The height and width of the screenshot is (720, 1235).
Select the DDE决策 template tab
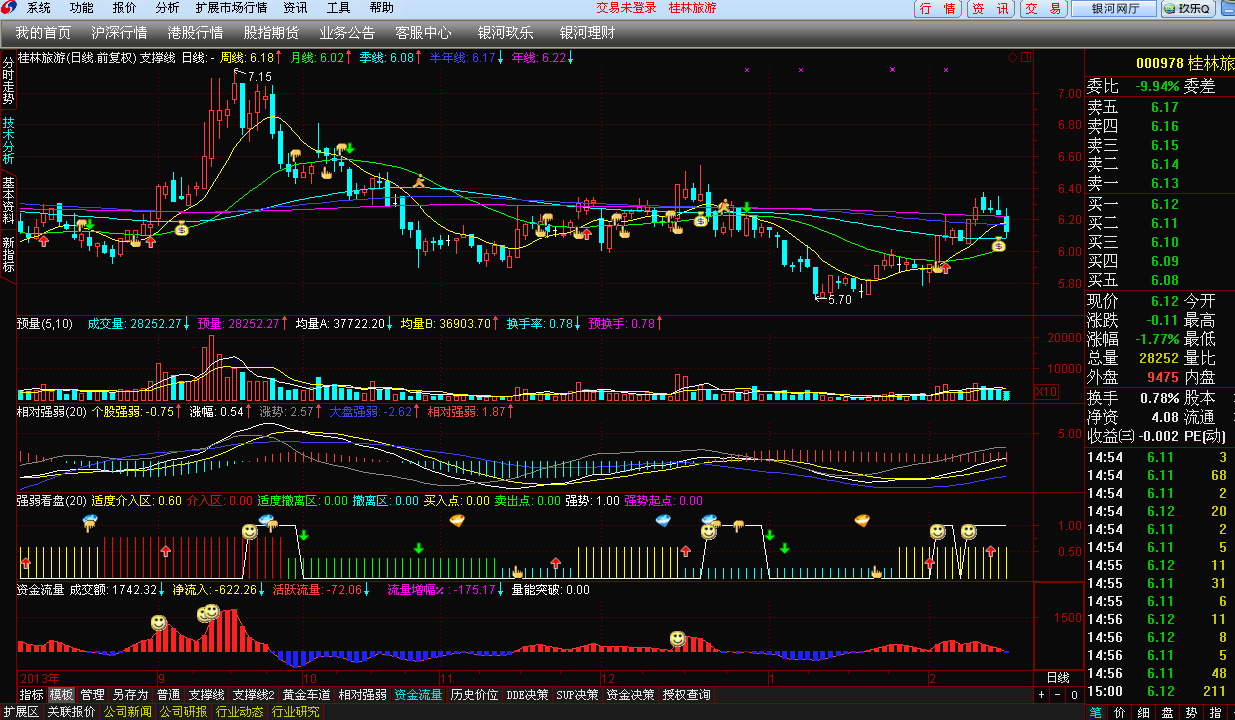[x=527, y=694]
